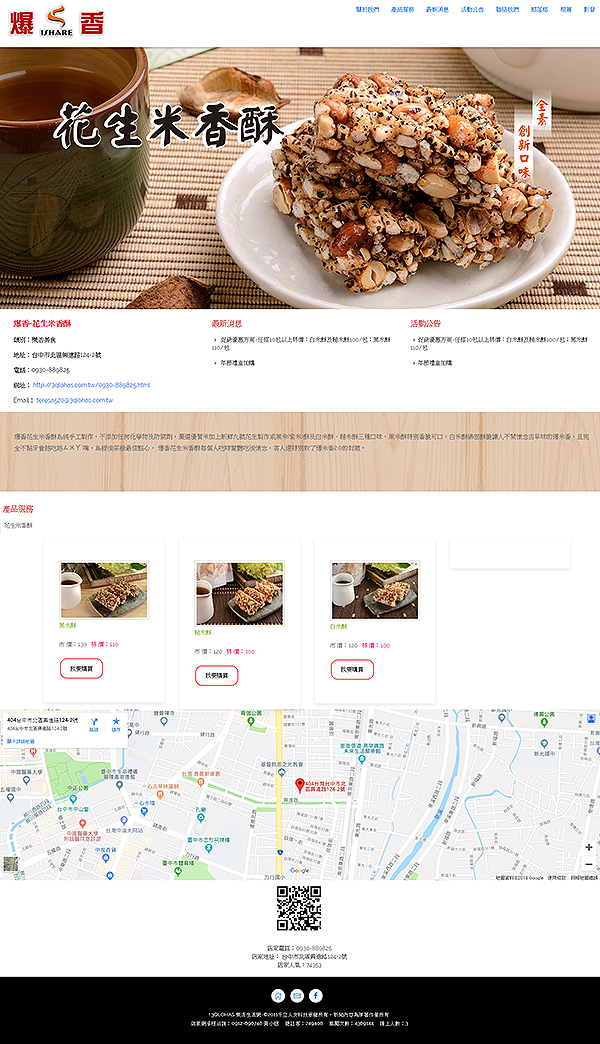Click the email icon in the footer
The width and height of the screenshot is (600, 1044).
tap(297, 995)
